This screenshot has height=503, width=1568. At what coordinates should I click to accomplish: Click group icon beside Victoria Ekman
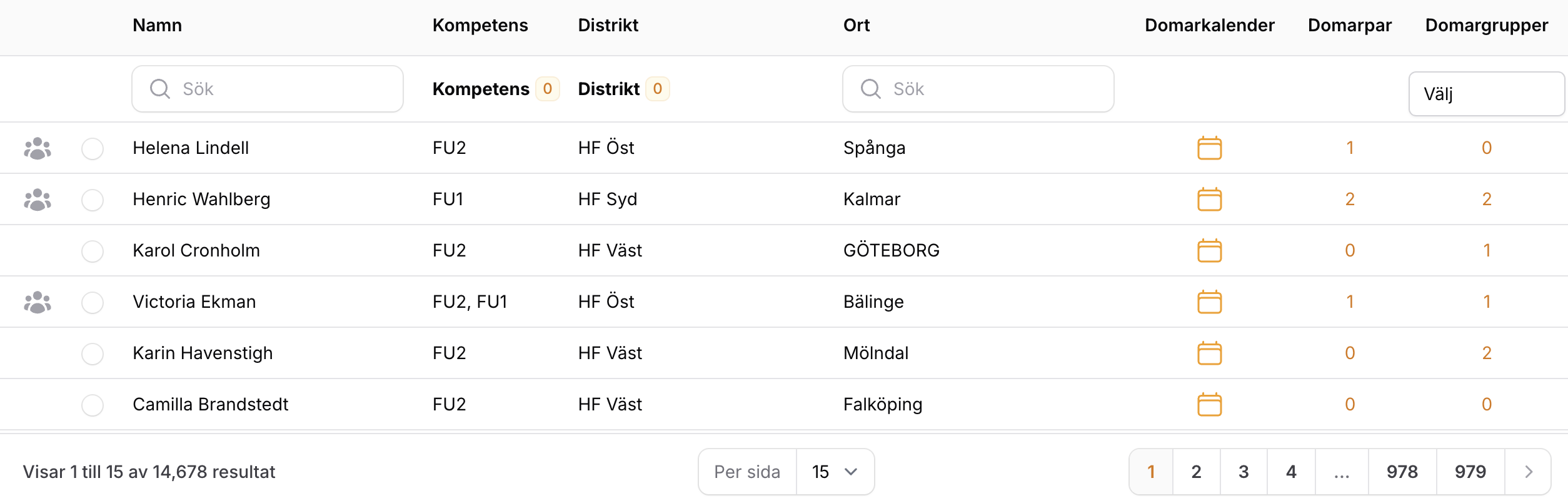coord(38,302)
